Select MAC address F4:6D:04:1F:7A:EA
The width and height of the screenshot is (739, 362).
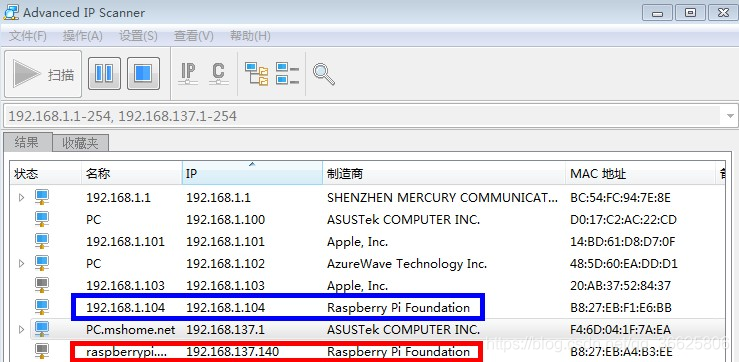coord(620,329)
